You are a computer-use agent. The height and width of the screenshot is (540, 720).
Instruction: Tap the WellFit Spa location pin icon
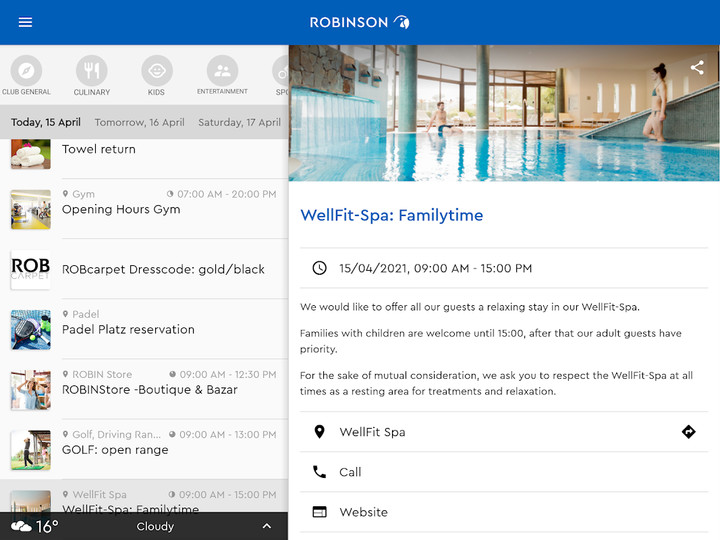coord(320,432)
